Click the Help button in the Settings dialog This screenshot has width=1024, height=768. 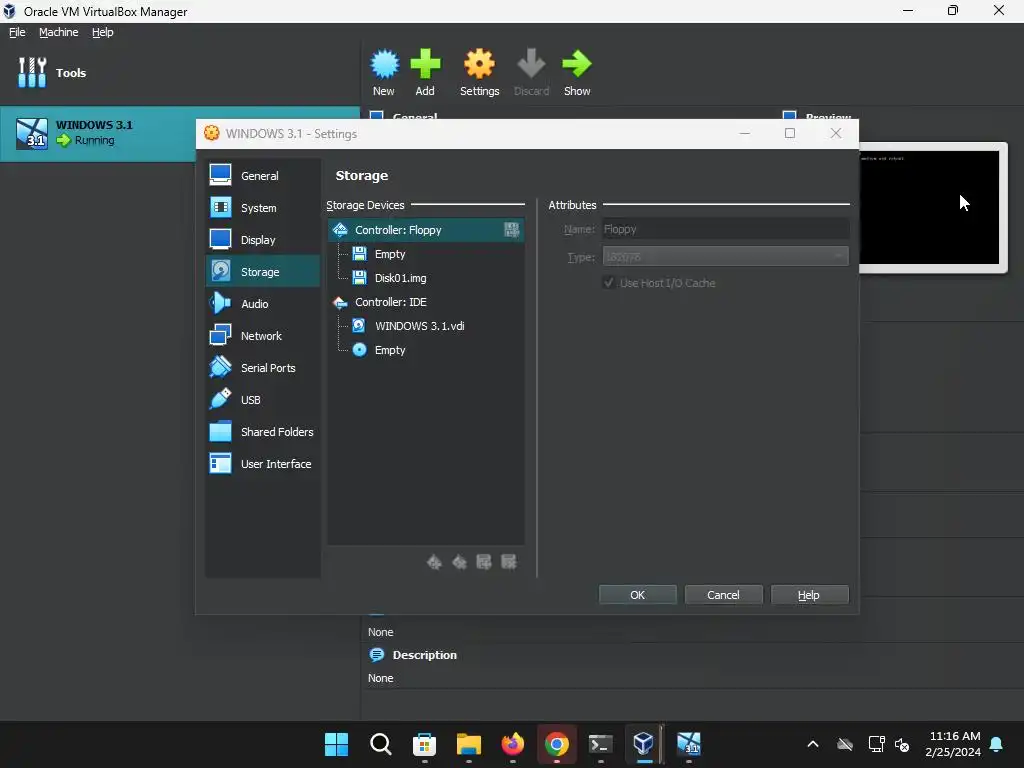809,595
